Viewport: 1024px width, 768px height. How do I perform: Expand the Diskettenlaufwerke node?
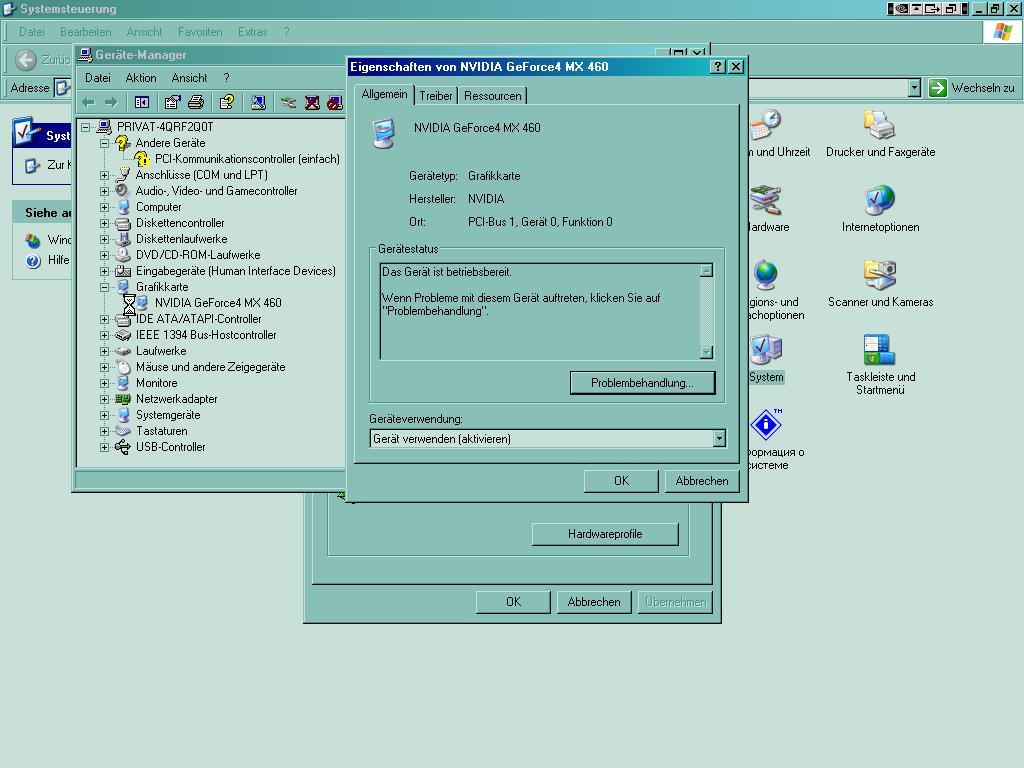point(104,239)
